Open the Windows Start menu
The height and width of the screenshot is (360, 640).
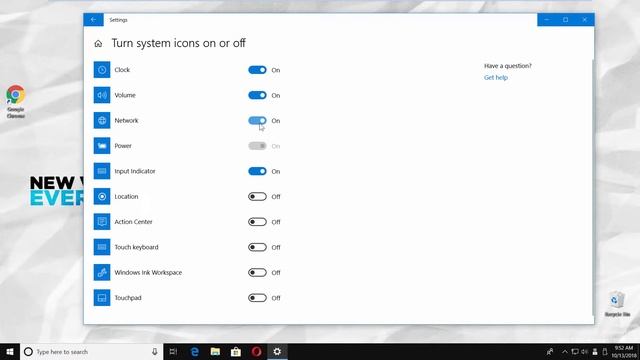click(x=10, y=351)
